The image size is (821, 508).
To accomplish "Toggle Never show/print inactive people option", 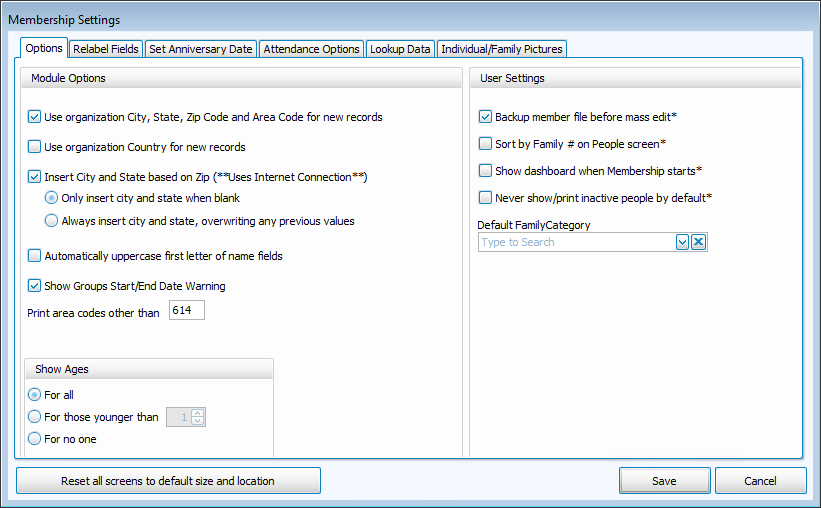I will click(x=486, y=198).
